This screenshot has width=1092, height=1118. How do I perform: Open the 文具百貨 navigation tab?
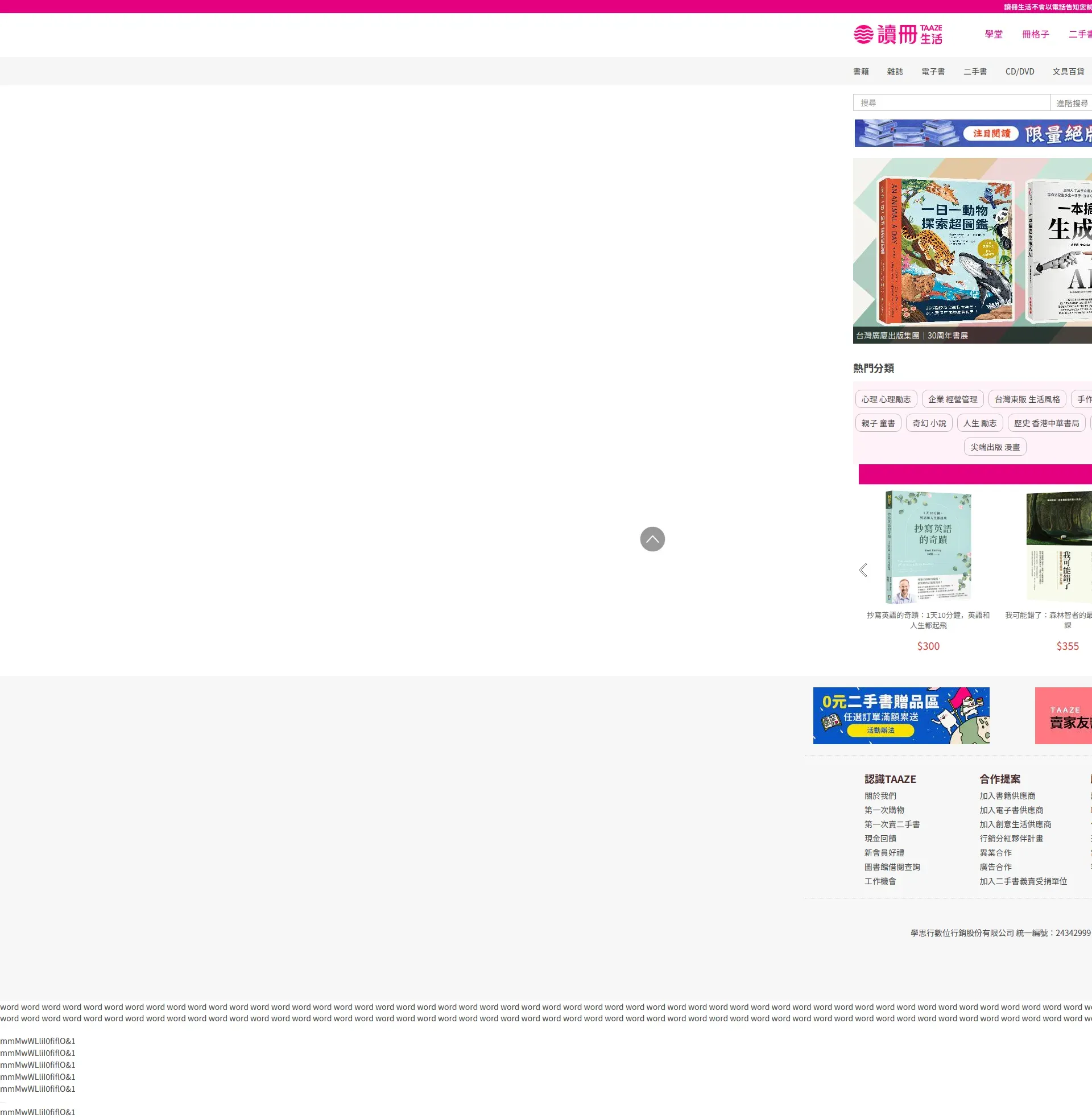1068,72
